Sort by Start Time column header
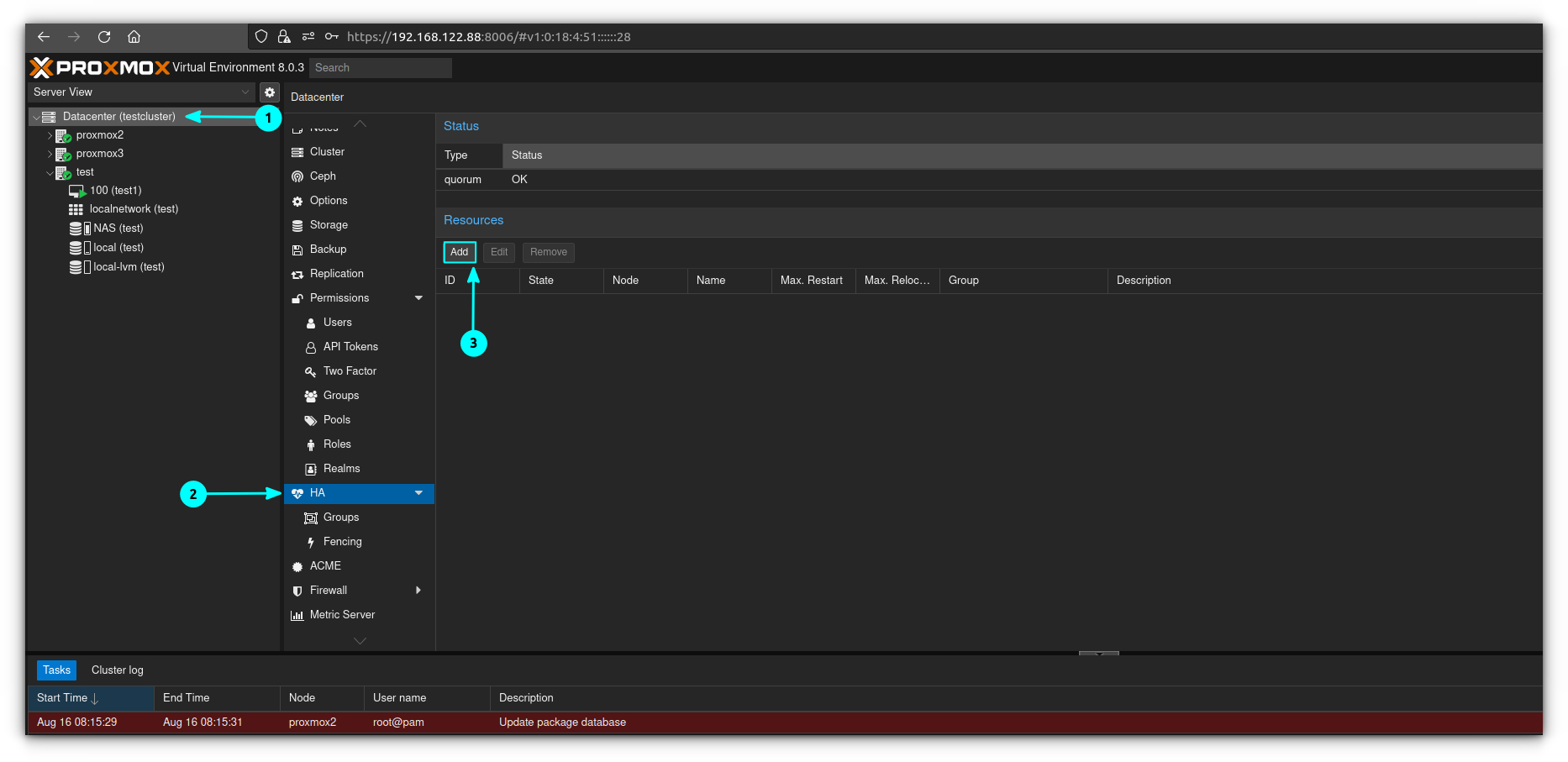Viewport: 1568px width, 762px height. point(91,698)
